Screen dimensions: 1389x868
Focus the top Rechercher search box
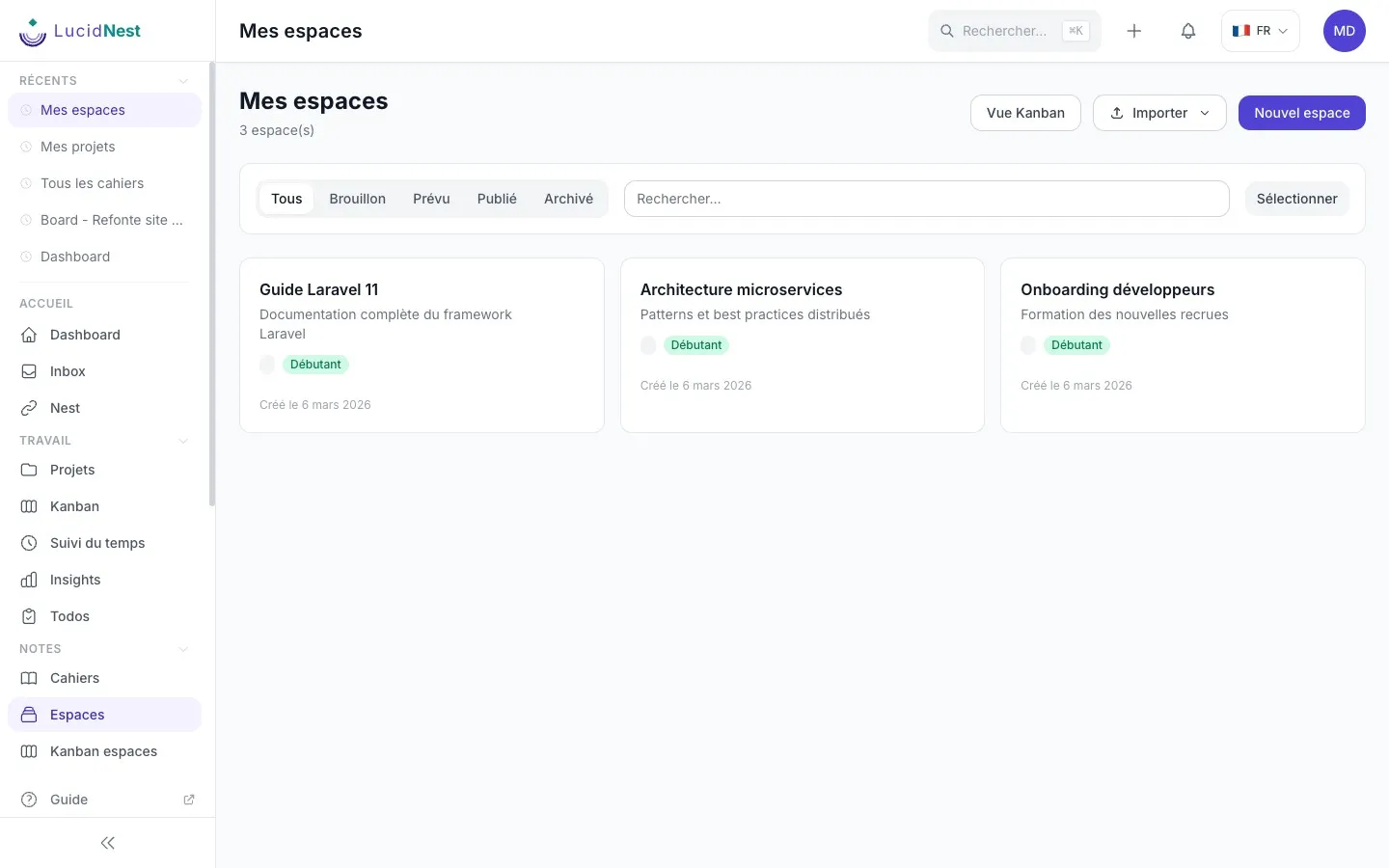1015,31
